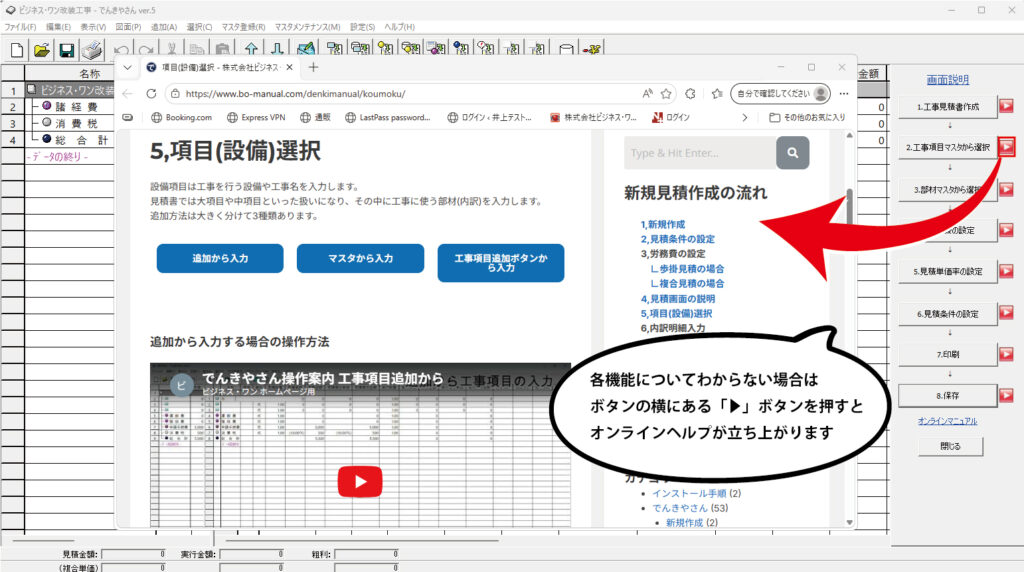Open the 1,新規作成 link
This screenshot has height=572, width=1024.
point(662,224)
